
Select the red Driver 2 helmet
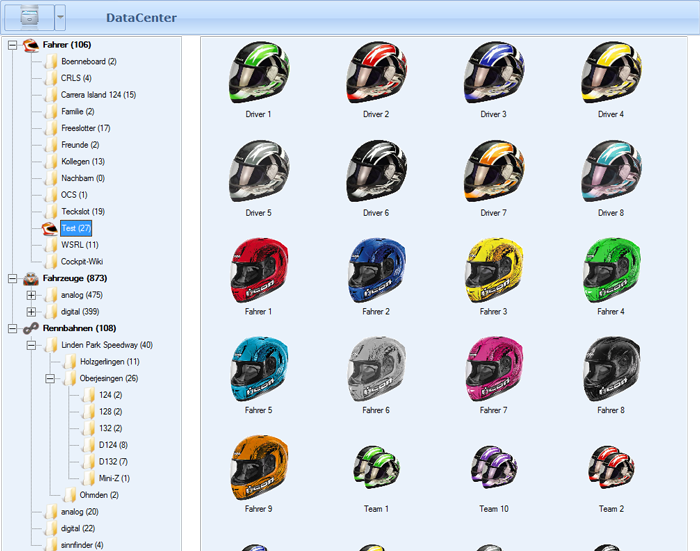376,72
